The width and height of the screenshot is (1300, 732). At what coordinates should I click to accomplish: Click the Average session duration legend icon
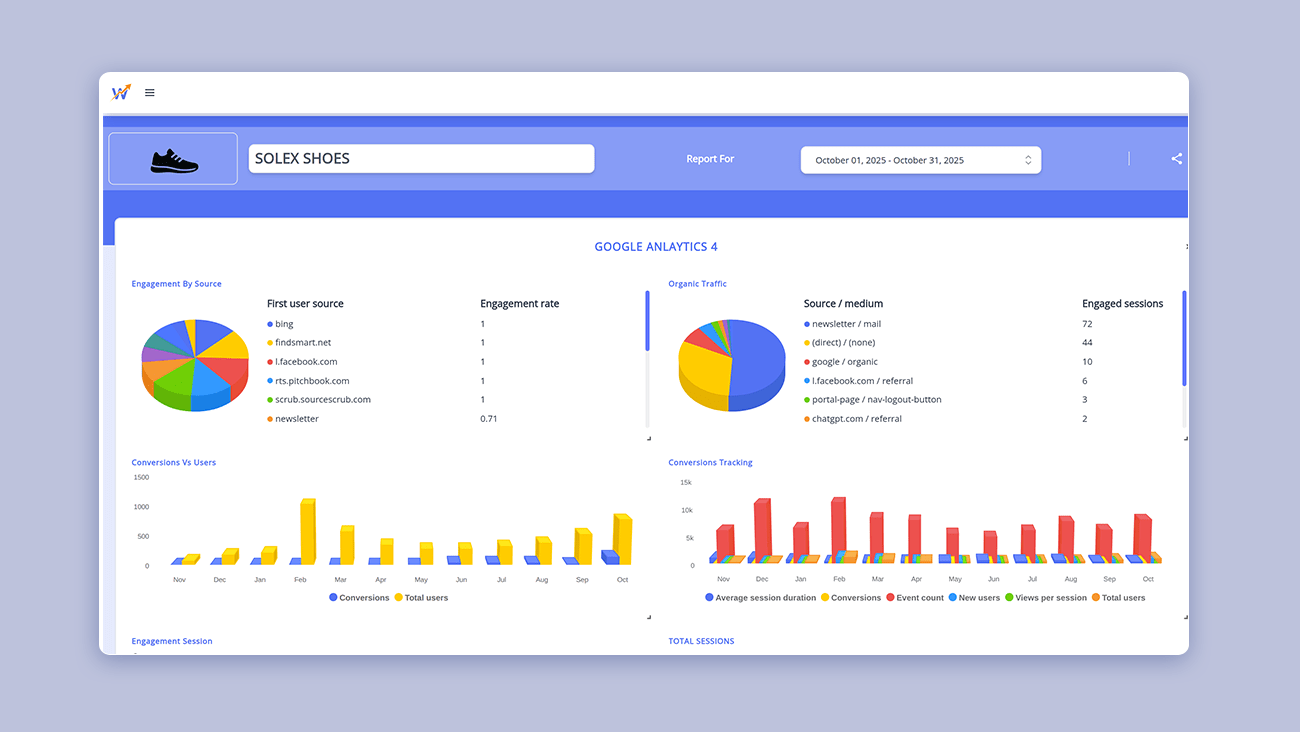point(711,597)
